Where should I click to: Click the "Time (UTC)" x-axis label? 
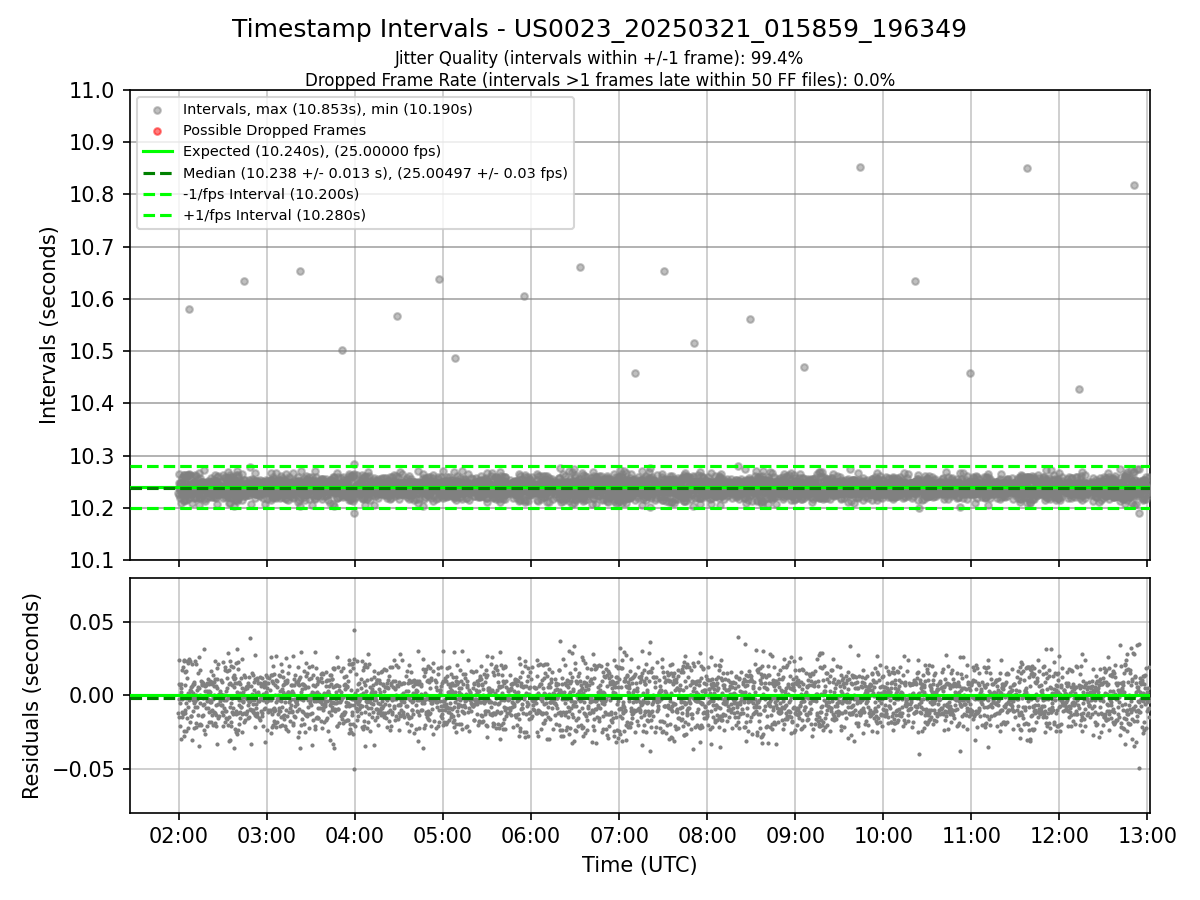639,865
